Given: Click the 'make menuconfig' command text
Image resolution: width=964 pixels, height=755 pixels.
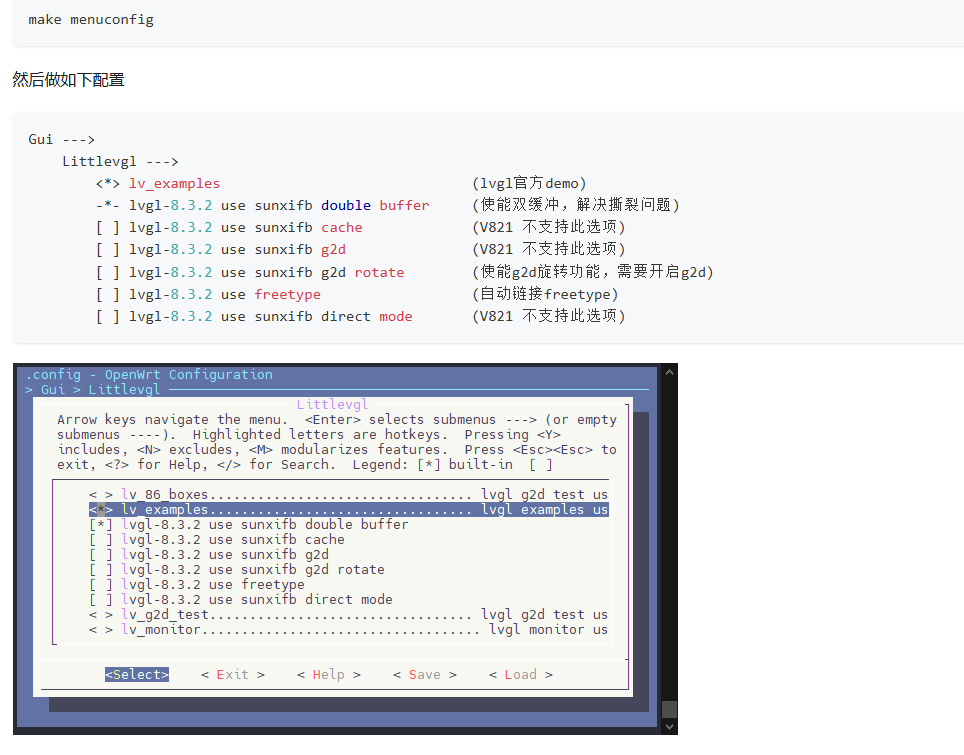Looking at the screenshot, I should tap(91, 20).
